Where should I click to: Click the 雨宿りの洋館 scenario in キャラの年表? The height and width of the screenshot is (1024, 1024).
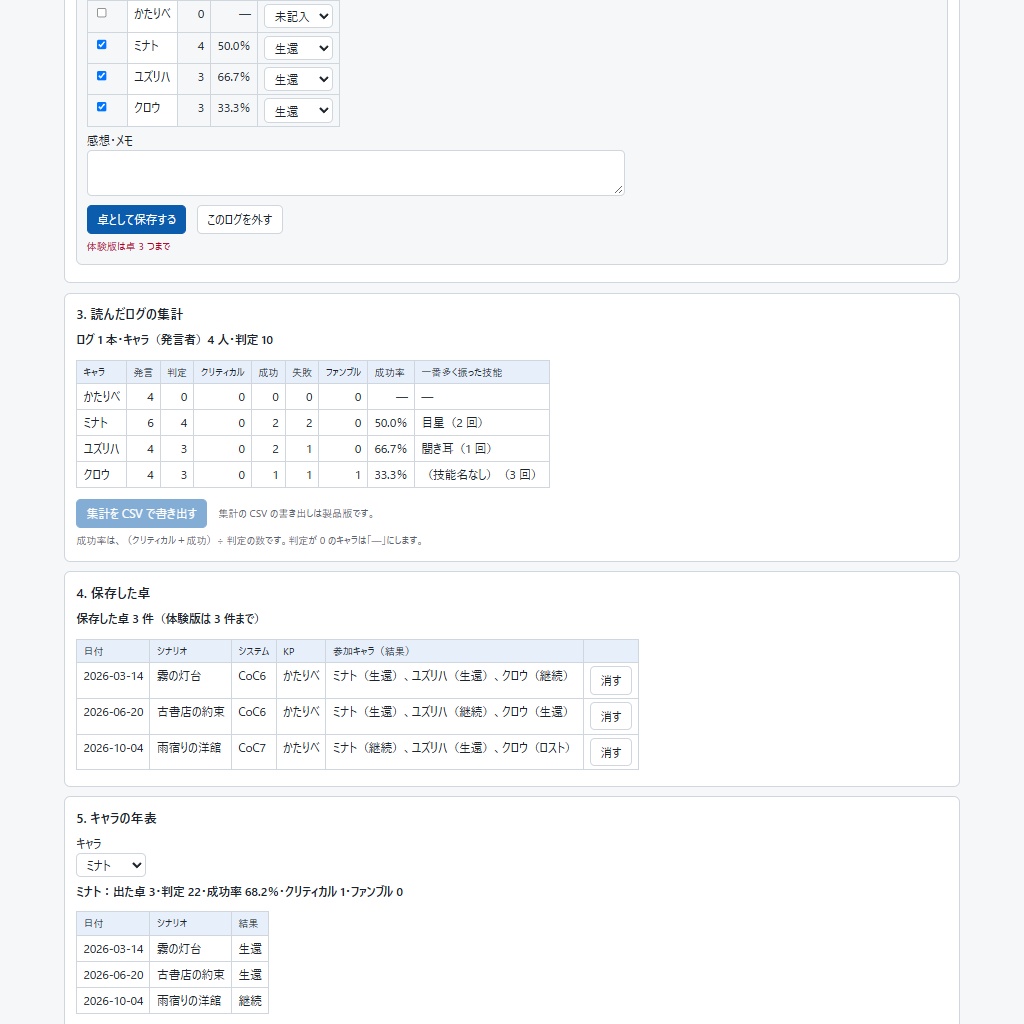(189, 1000)
